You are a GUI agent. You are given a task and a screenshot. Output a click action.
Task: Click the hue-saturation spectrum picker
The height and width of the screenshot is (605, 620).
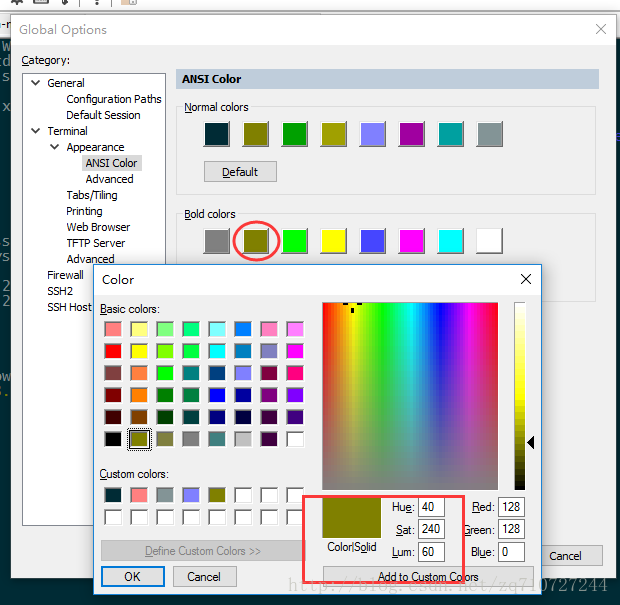(x=410, y=396)
